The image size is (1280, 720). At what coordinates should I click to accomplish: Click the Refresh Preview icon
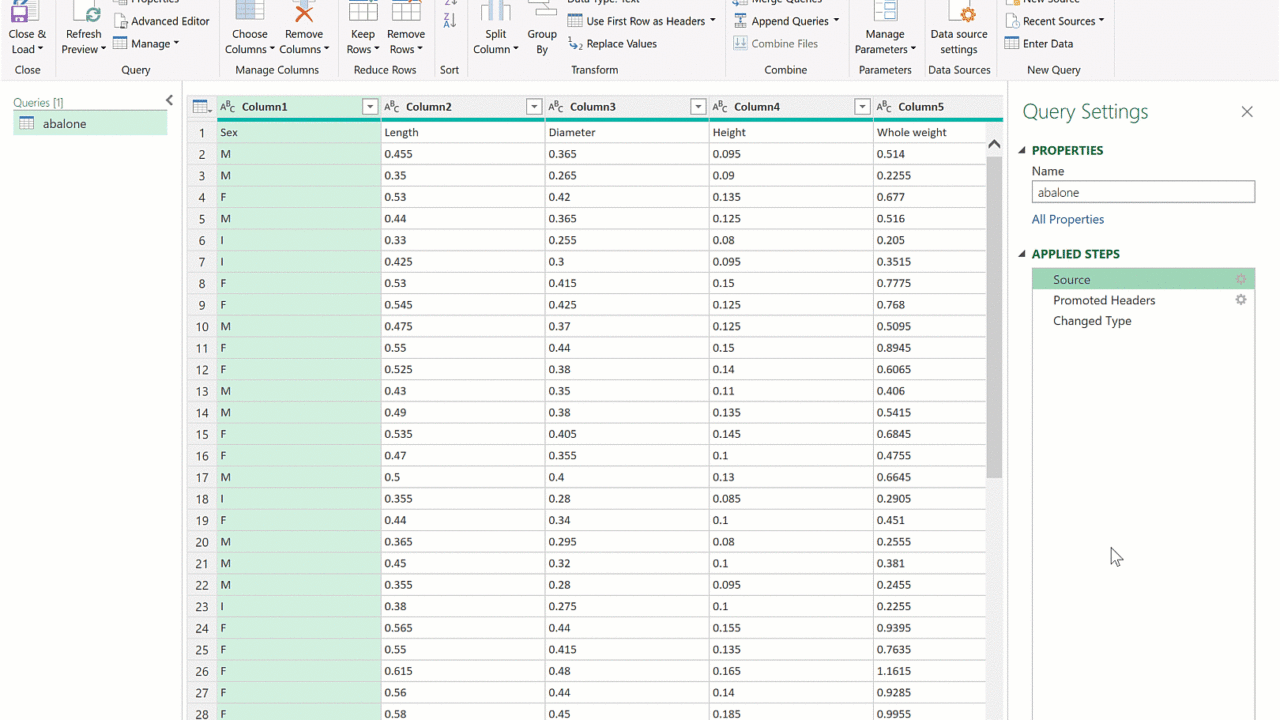[85, 14]
